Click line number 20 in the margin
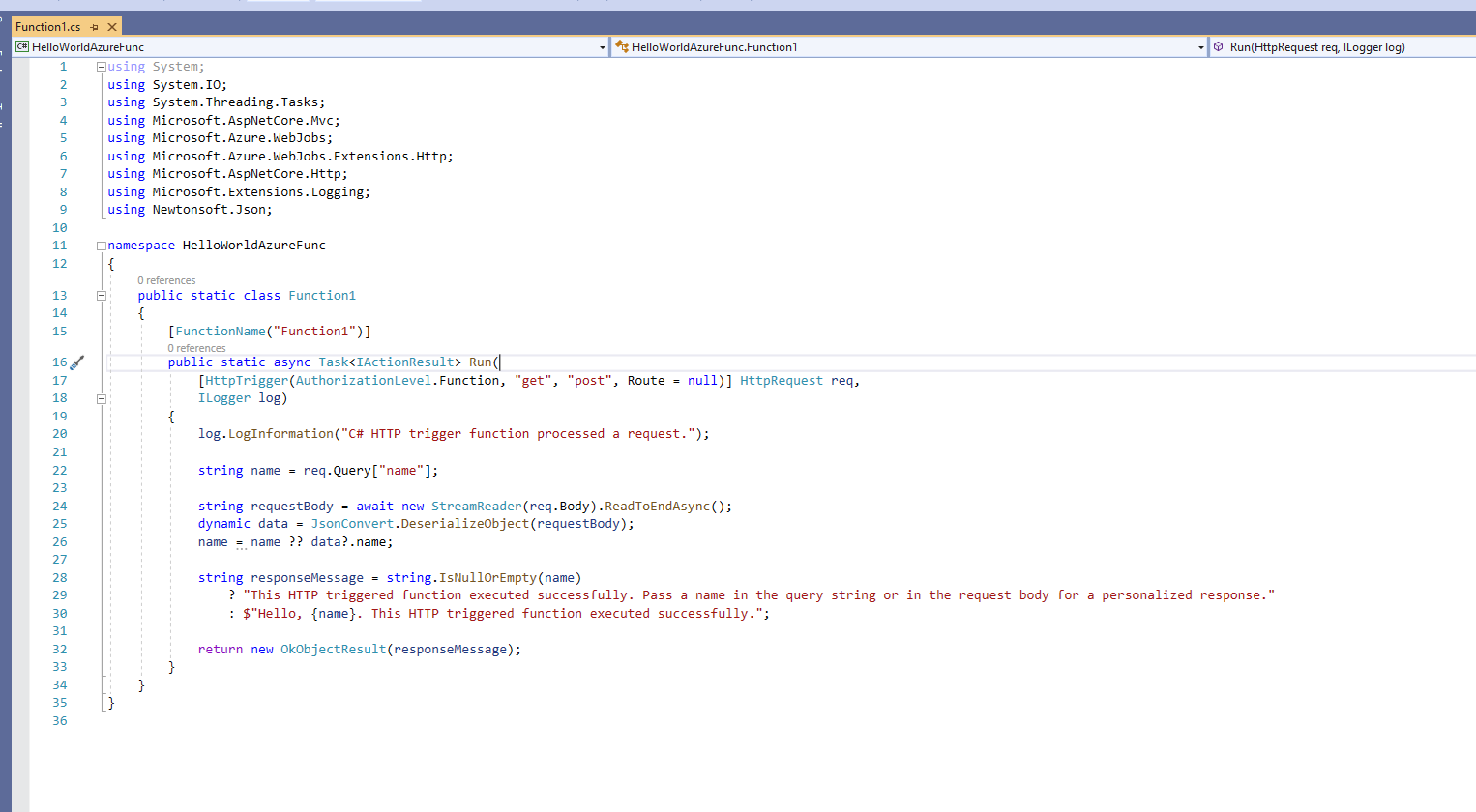 pyautogui.click(x=60, y=434)
